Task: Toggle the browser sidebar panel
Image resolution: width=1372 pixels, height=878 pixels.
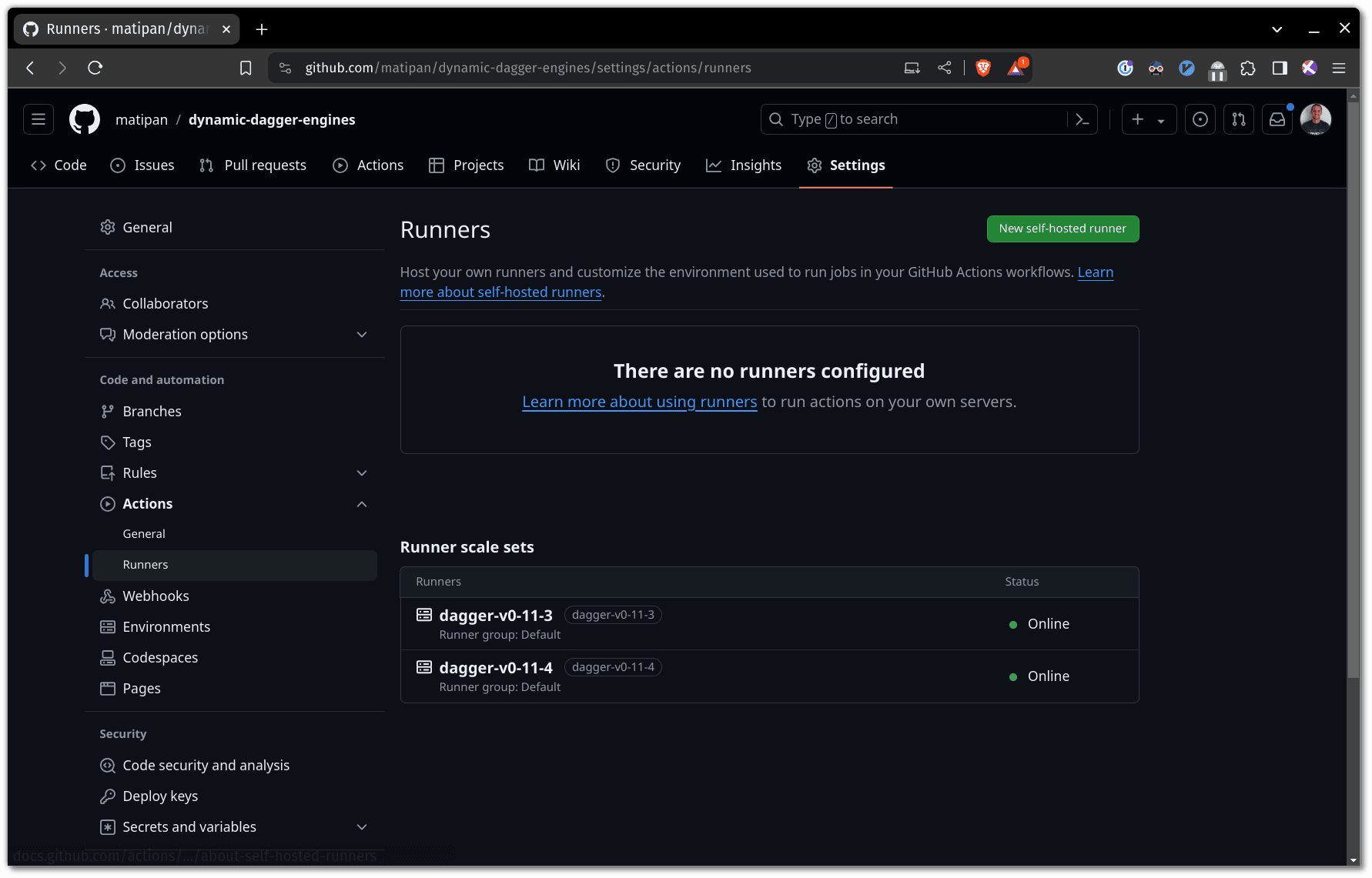Action: [1280, 68]
